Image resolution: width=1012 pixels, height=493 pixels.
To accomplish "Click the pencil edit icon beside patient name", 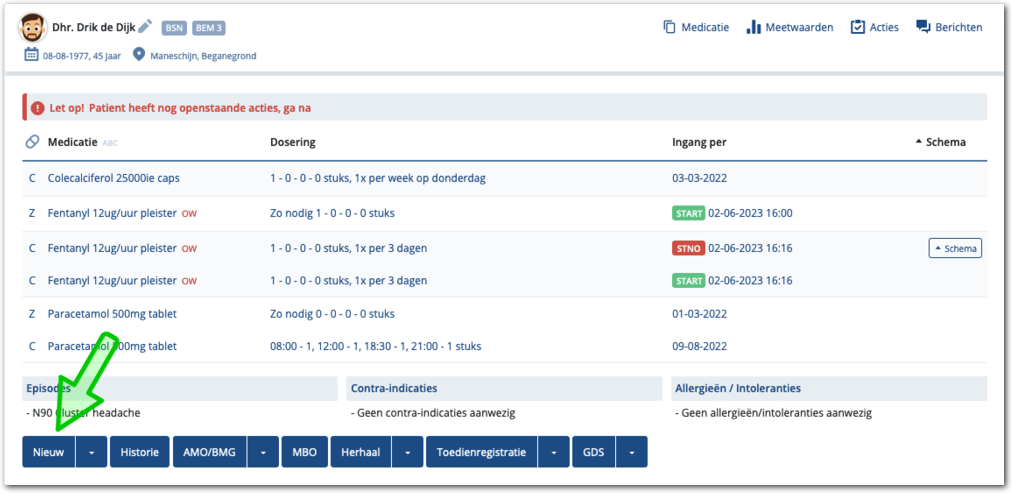I will click(x=145, y=27).
